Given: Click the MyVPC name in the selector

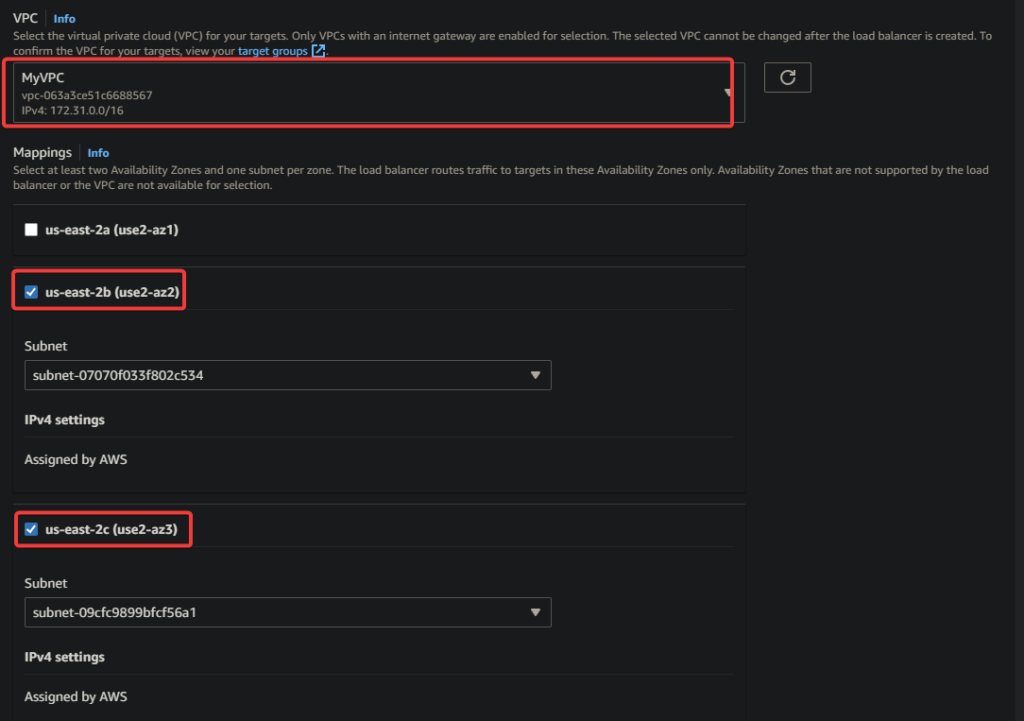Looking at the screenshot, I should click(x=43, y=77).
